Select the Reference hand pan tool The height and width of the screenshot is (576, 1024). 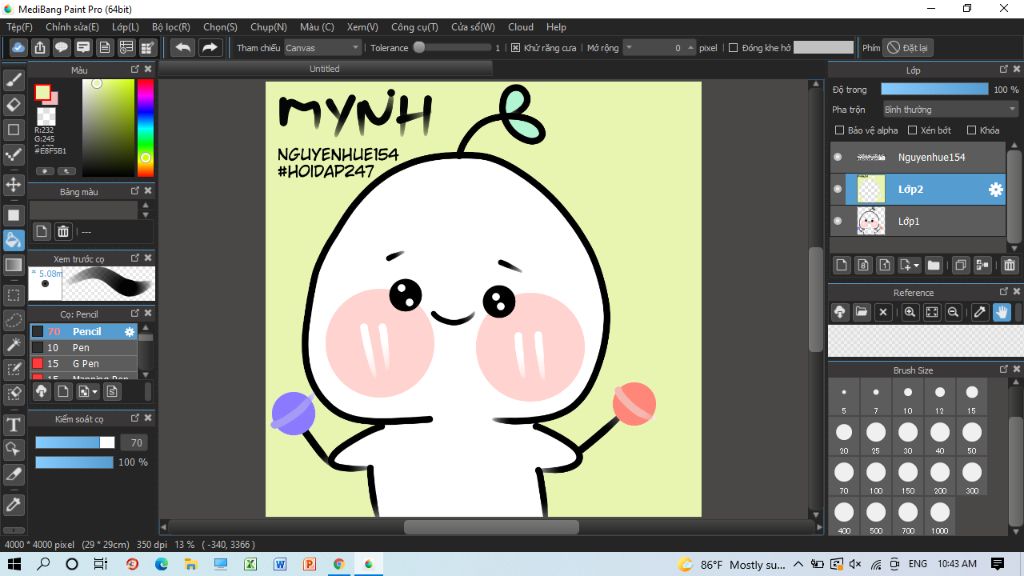point(1002,312)
